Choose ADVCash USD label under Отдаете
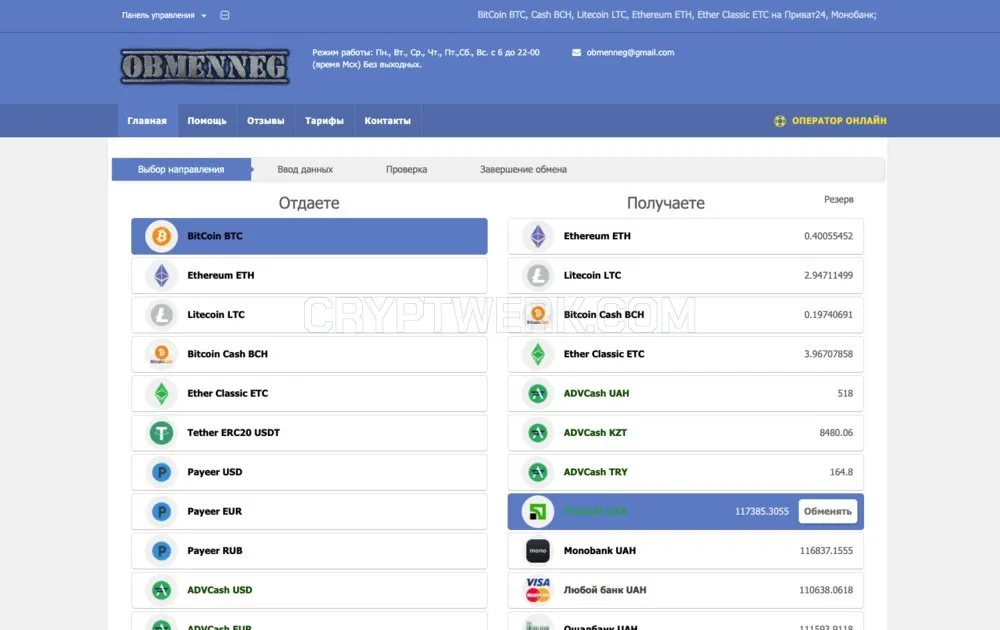 point(219,590)
